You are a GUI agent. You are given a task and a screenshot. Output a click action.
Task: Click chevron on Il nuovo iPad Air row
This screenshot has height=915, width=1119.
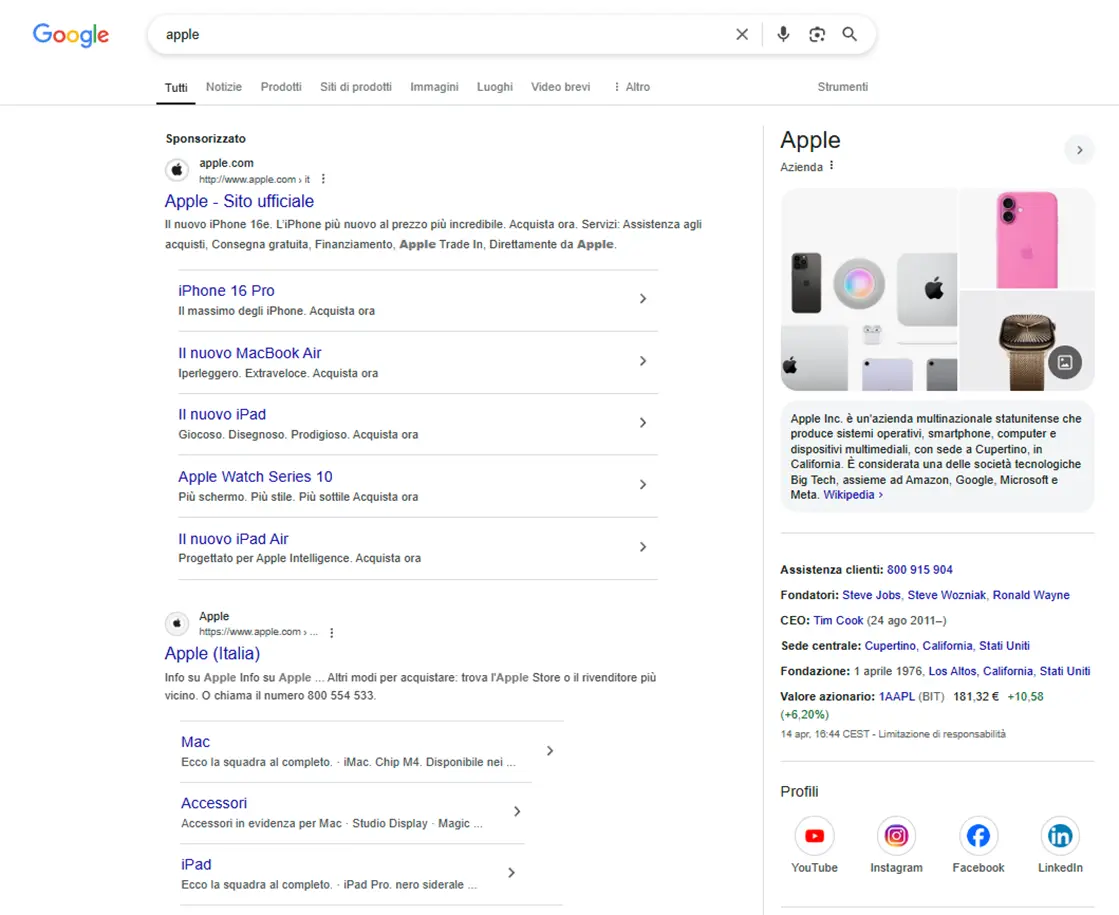(643, 547)
